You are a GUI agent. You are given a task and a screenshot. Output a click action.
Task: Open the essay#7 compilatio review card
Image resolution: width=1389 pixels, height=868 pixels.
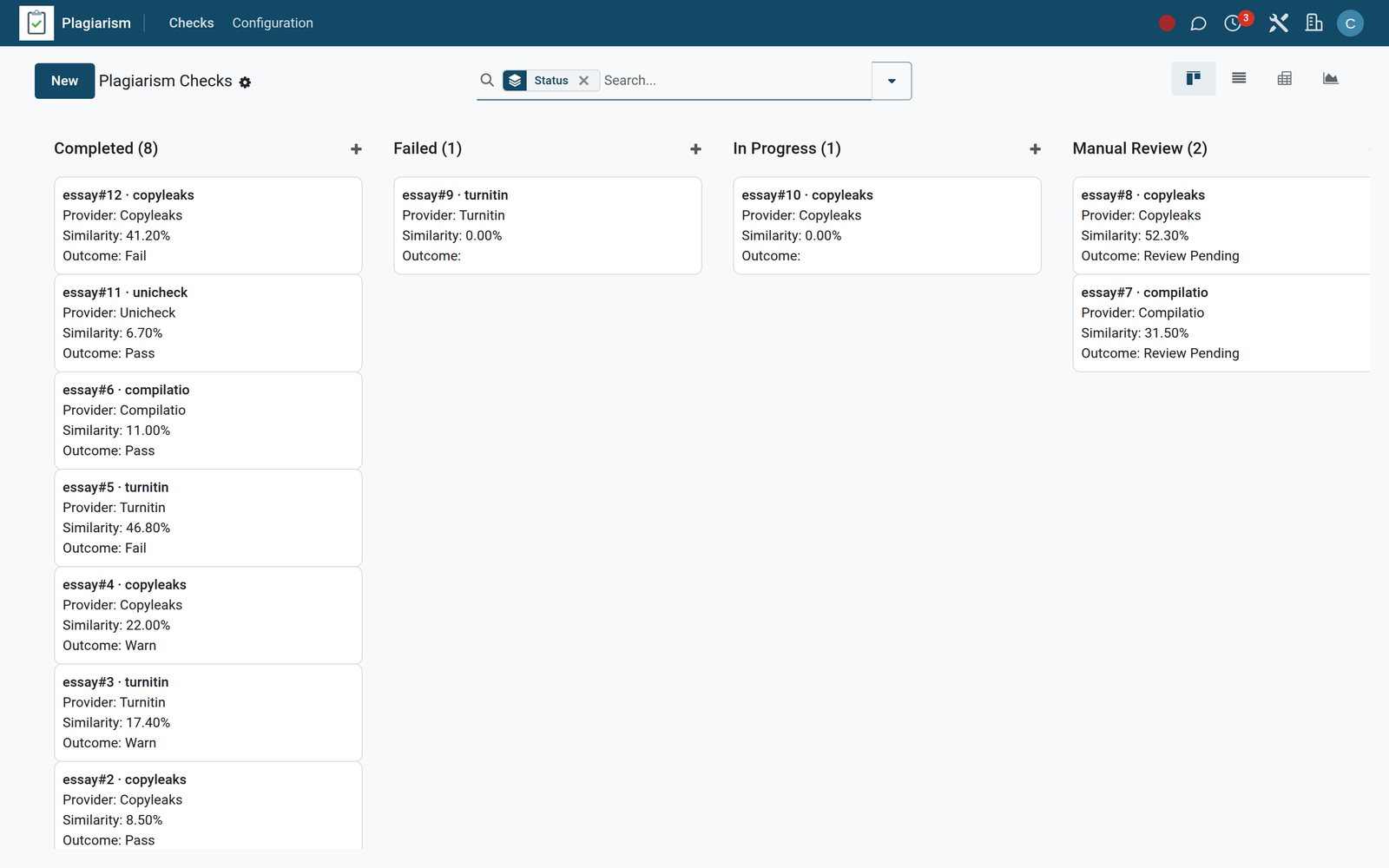[x=1221, y=323]
